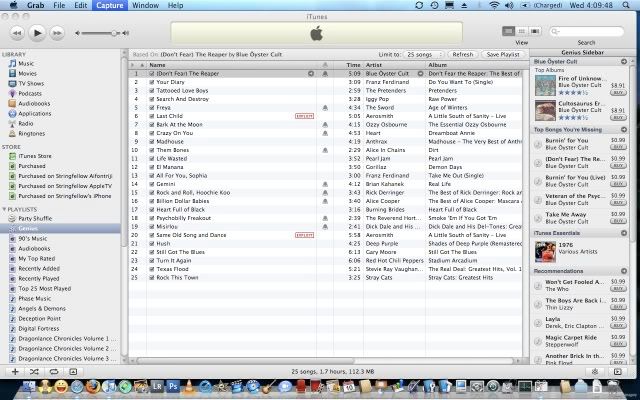Adjust the volume slider

(x=100, y=33)
